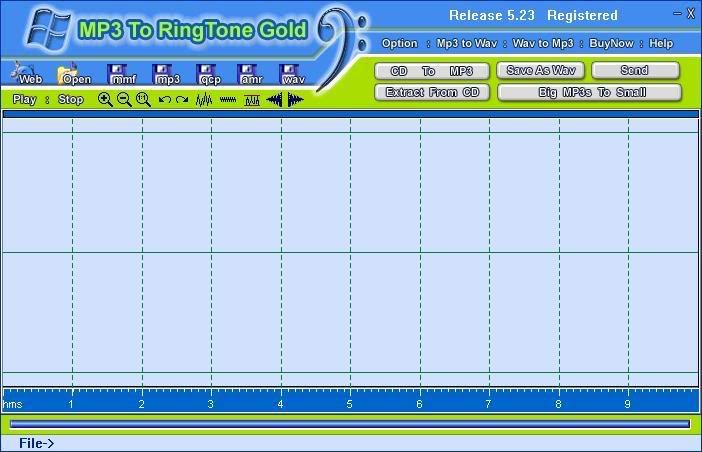702x452 pixels.
Task: Open Wav to Mp3 menu item
Action: (x=543, y=43)
